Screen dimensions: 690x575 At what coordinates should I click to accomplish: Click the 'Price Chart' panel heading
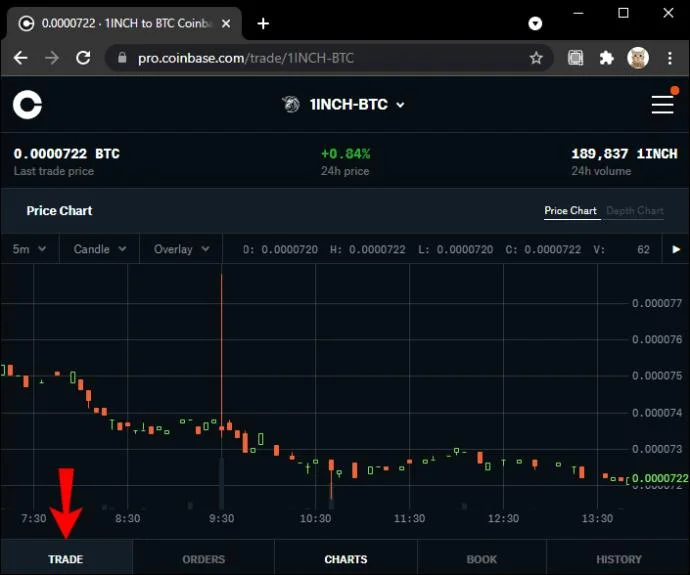(59, 211)
